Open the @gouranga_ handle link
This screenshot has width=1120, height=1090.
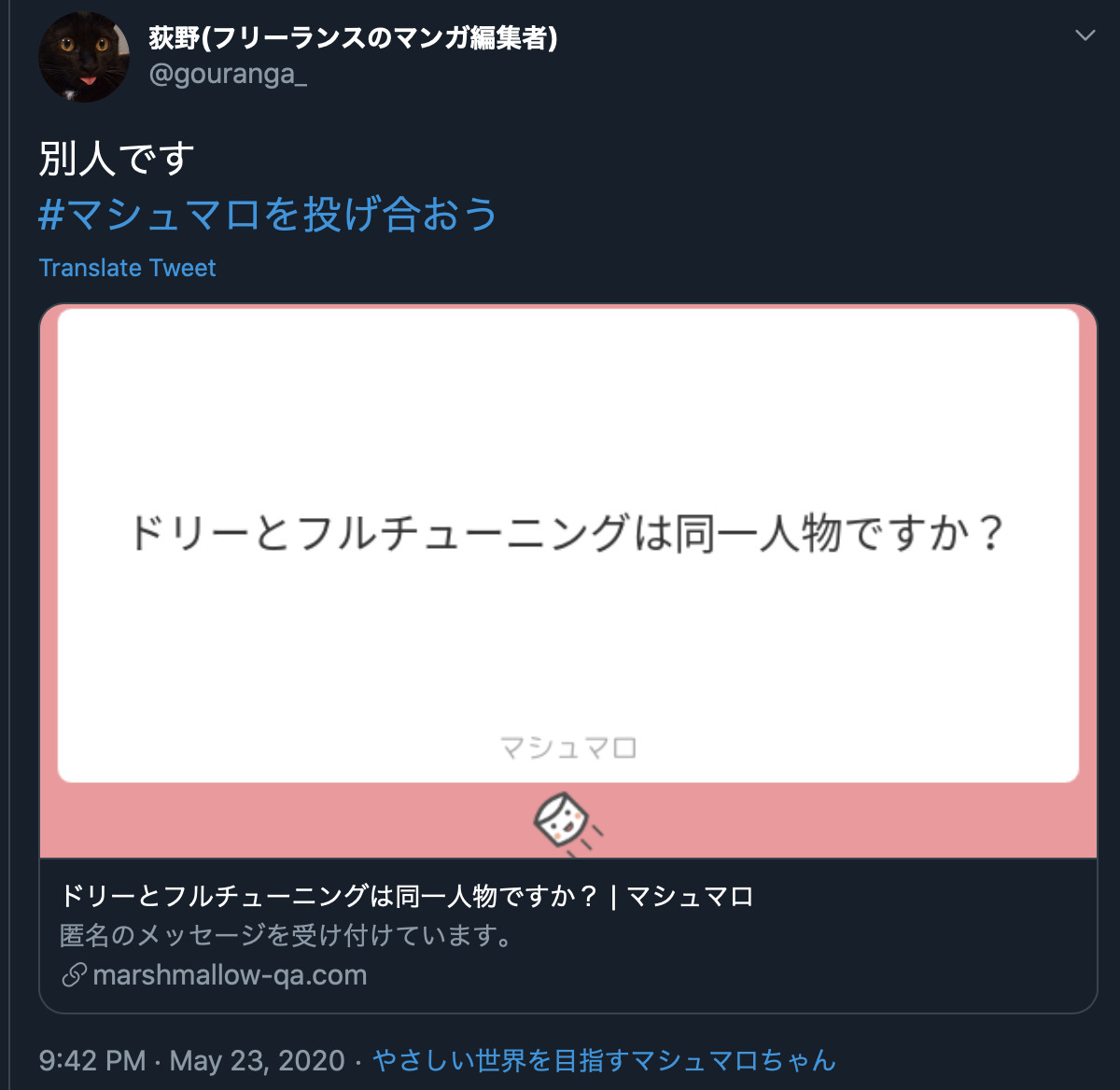[x=229, y=74]
